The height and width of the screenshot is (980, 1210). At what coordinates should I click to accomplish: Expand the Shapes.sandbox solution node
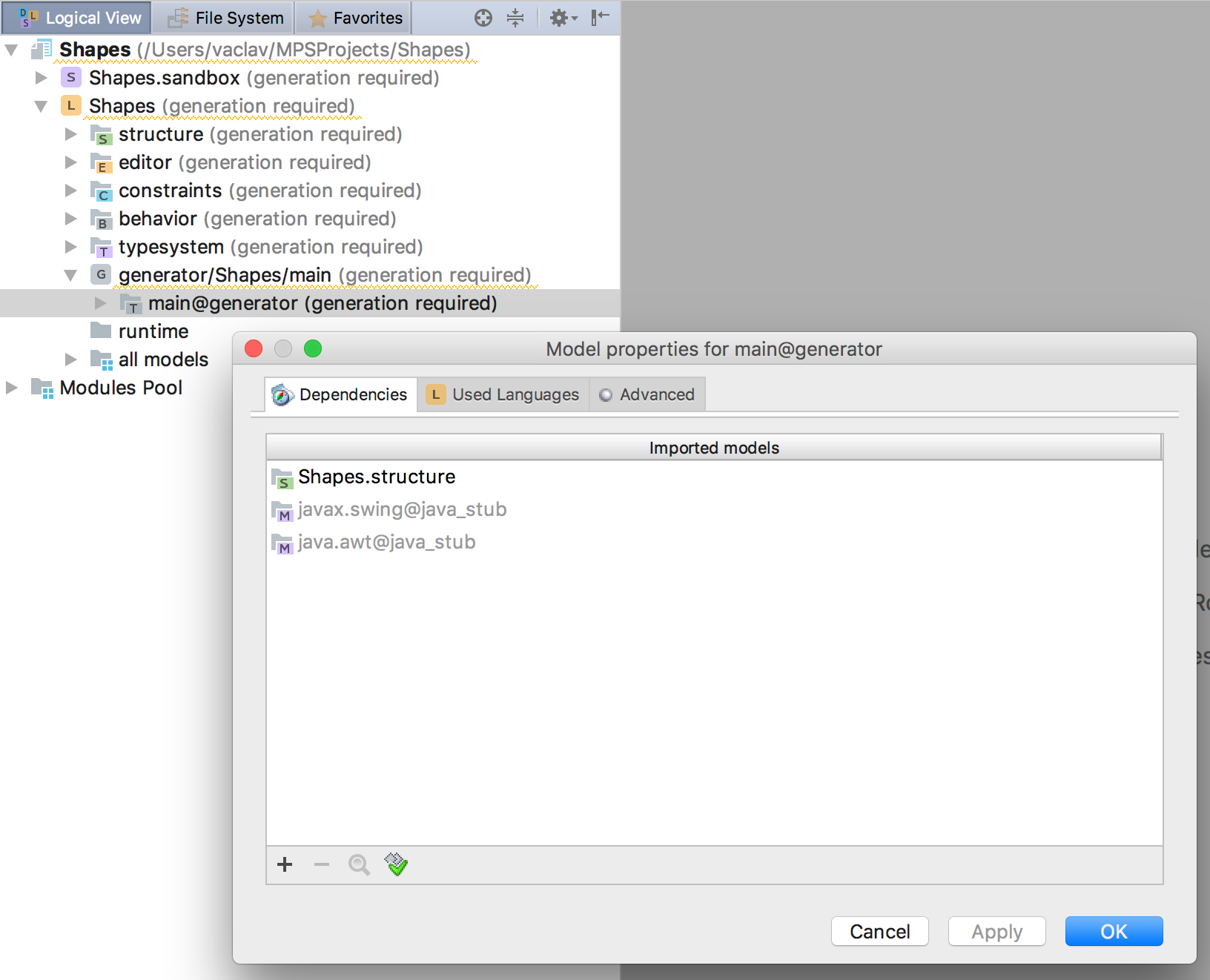point(42,78)
